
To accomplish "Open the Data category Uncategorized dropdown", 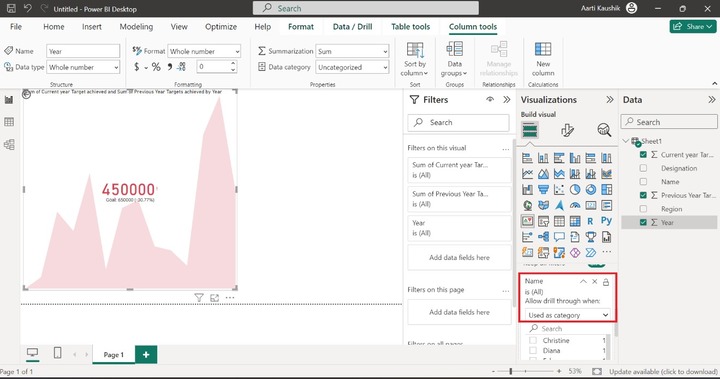I will coord(352,67).
